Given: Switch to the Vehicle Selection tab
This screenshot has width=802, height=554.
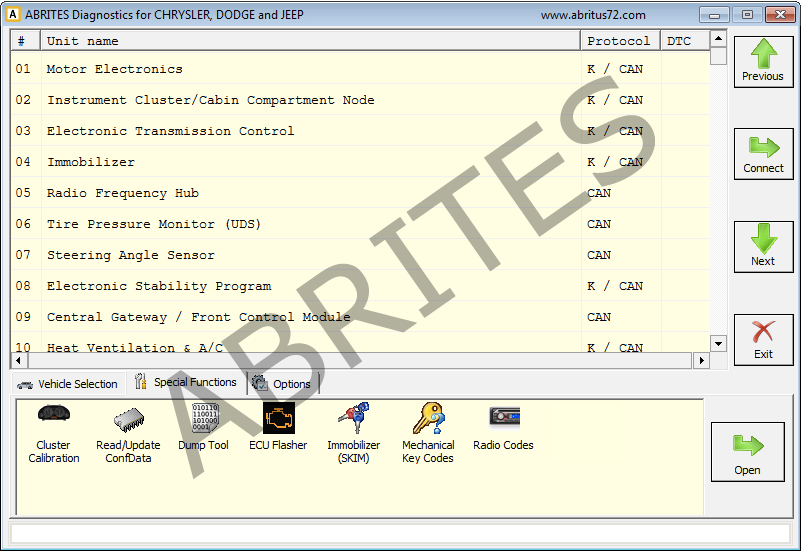Looking at the screenshot, I should (68, 384).
